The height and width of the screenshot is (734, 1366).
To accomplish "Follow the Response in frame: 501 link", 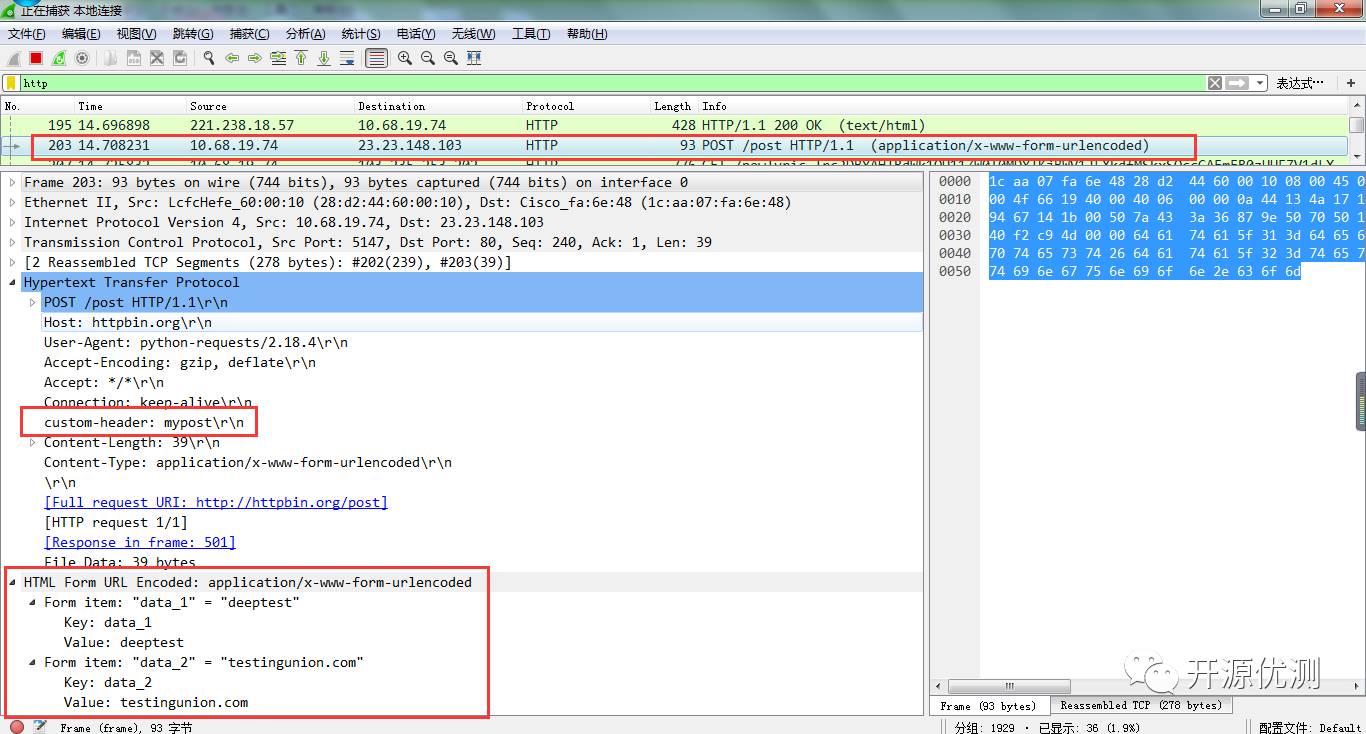I will [x=140, y=542].
